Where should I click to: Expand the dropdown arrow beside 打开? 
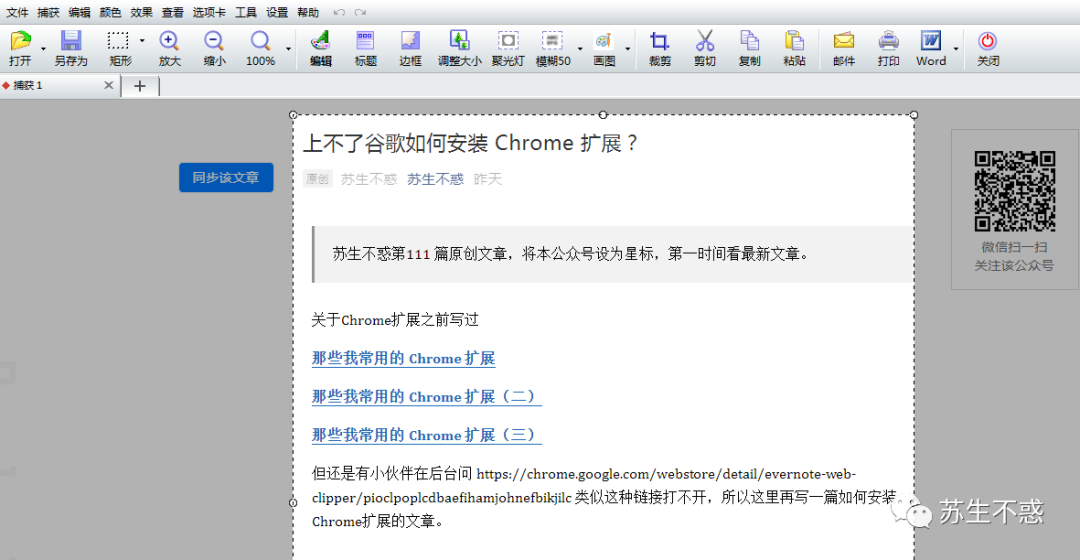click(43, 49)
